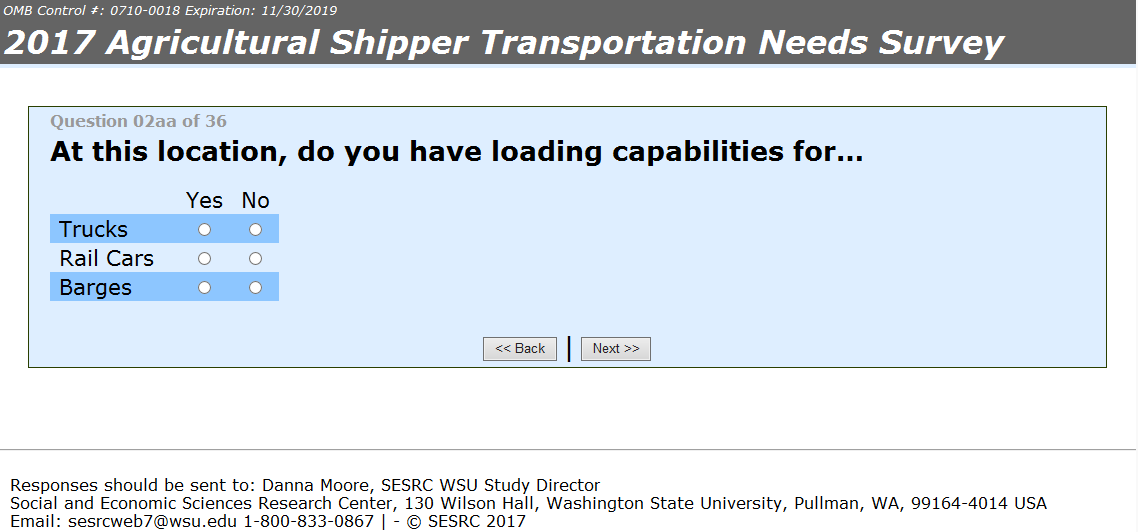
Task: Click the Rail Cars row label
Action: [x=107, y=259]
